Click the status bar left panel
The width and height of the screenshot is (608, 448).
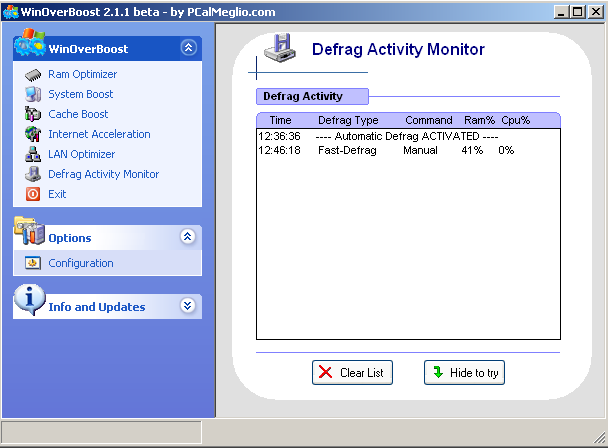point(102,432)
